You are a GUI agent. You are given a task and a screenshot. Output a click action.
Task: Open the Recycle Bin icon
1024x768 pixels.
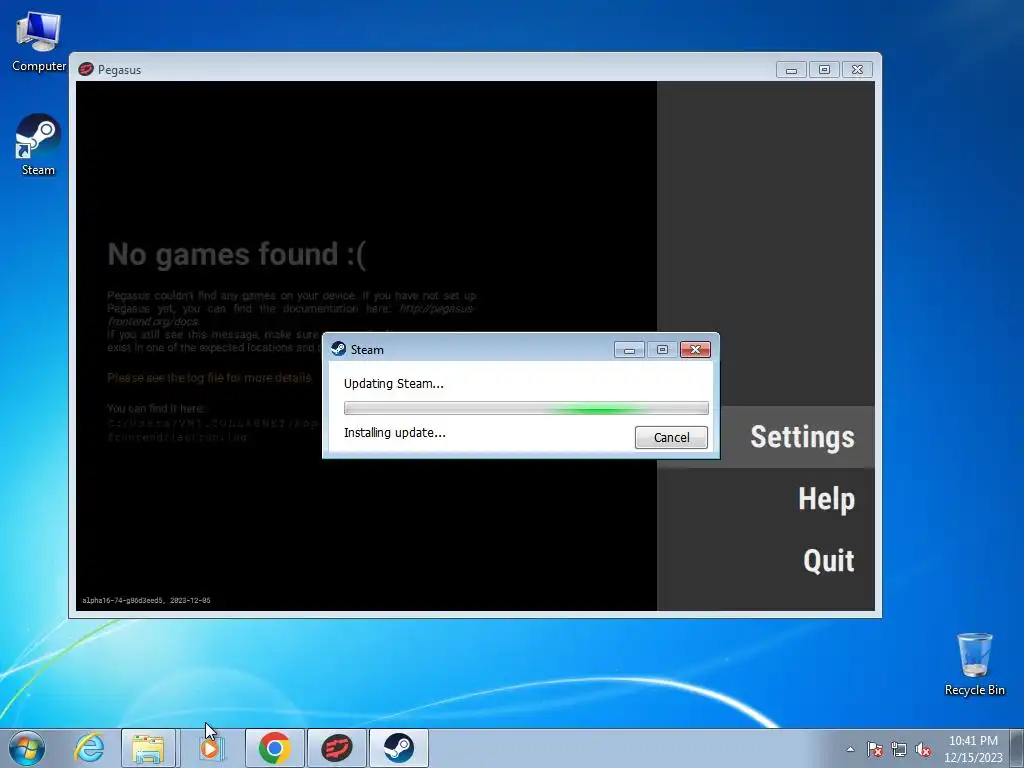pyautogui.click(x=974, y=664)
